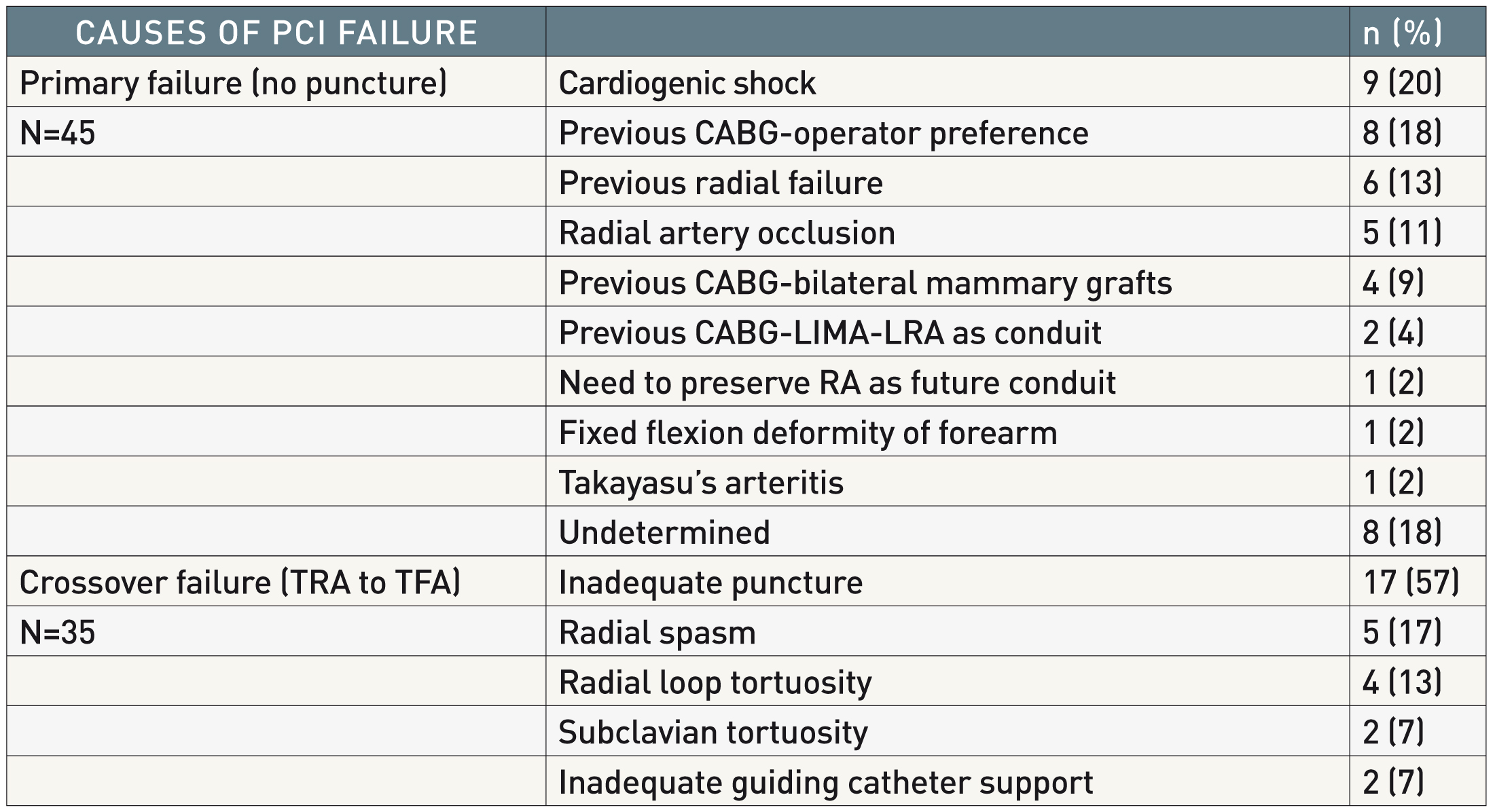1495x812 pixels.
Task: Click "Previous CABG-operator preference" text
Action: pyautogui.click(x=823, y=133)
